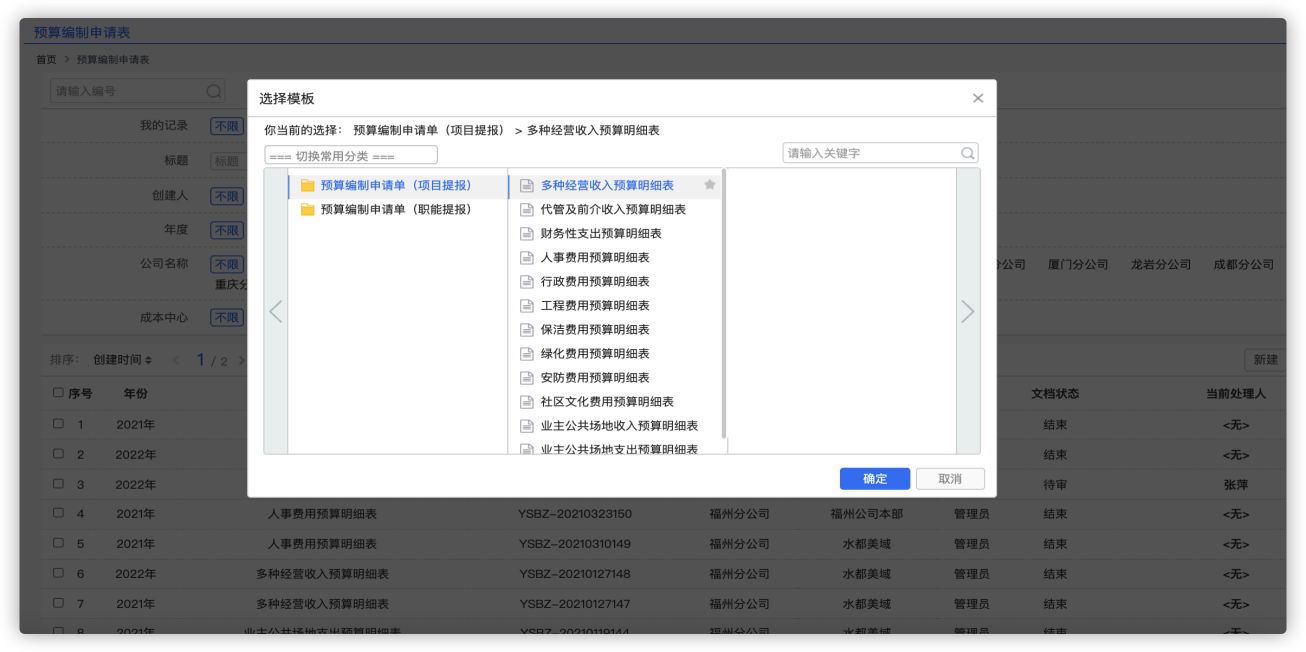Choose 人事费用预算明细表 in template list
1306x652 pixels.
pos(595,258)
